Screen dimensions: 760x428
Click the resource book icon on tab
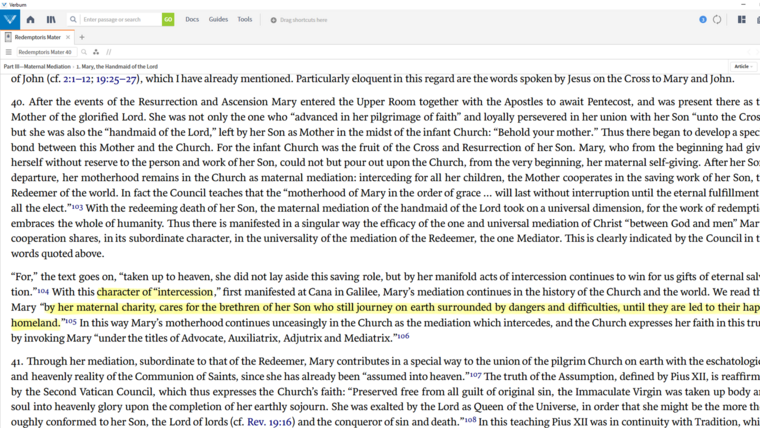click(x=8, y=37)
